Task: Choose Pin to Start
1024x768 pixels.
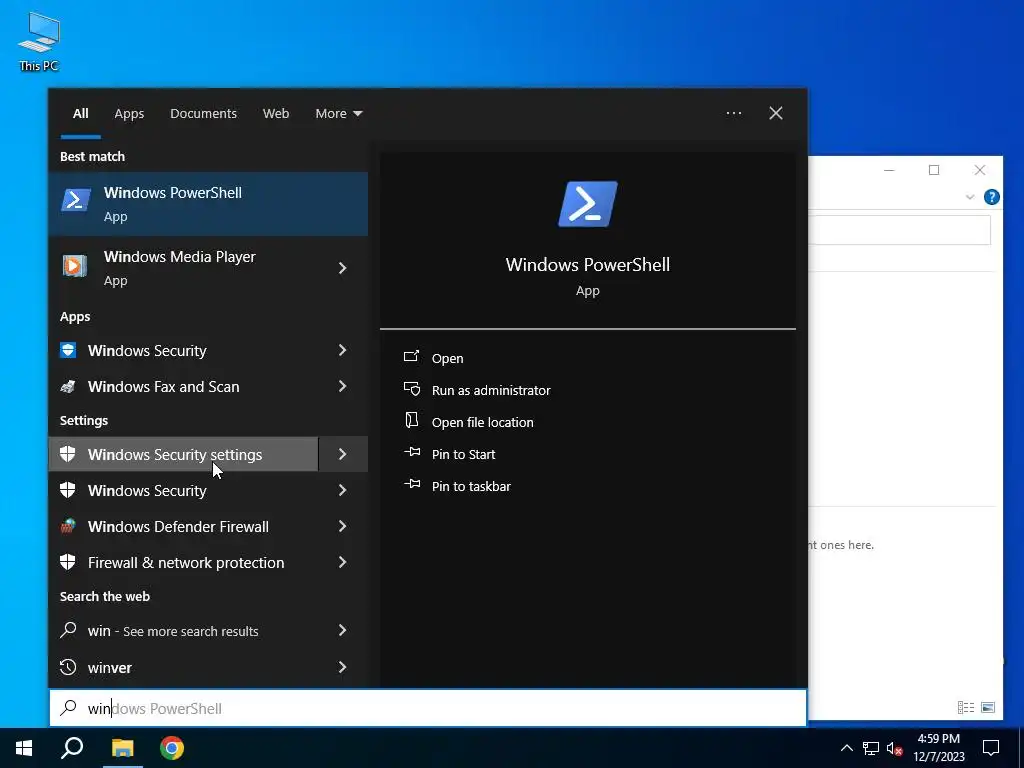Action: [x=464, y=454]
